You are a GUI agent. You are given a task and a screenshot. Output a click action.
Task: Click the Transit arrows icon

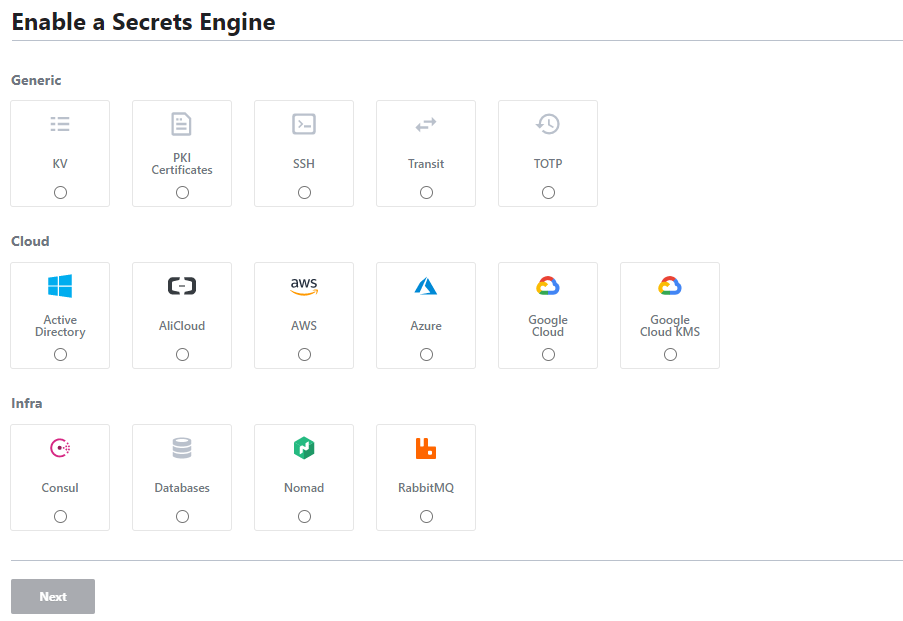(x=426, y=124)
